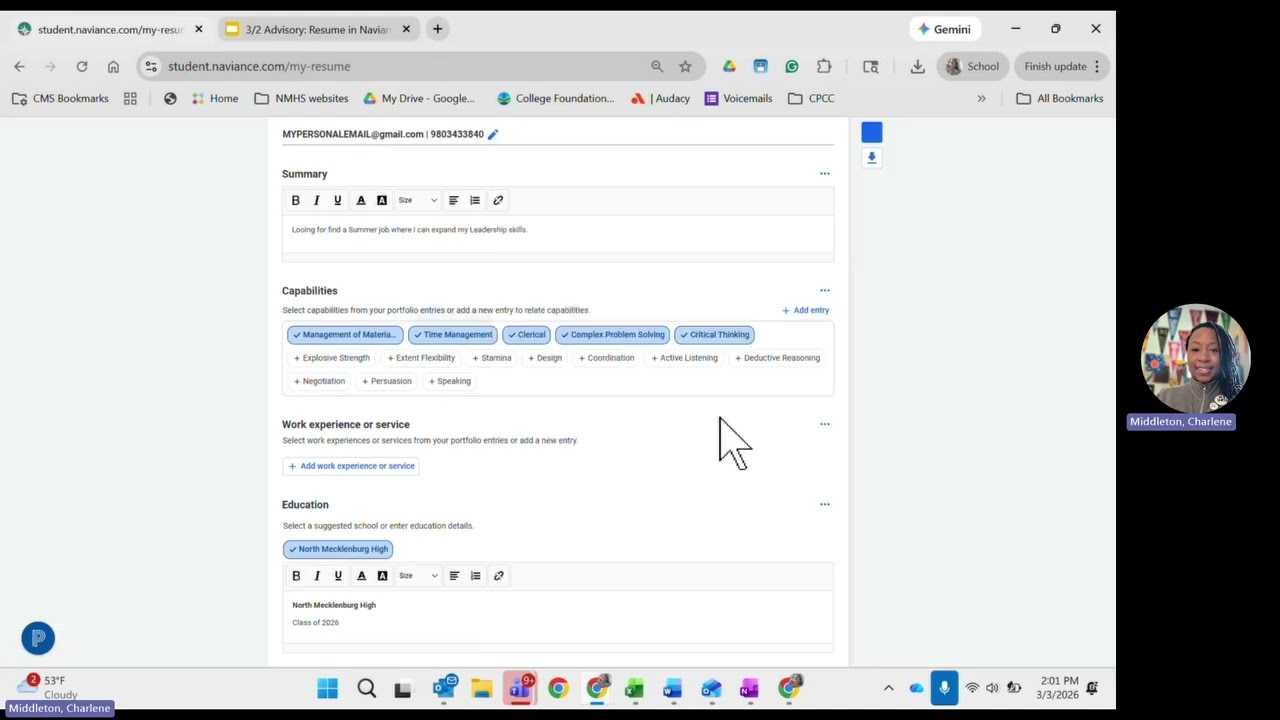The width and height of the screenshot is (1280, 720).
Task: Apply underline in the Summary editor toolbar
Action: coord(338,200)
